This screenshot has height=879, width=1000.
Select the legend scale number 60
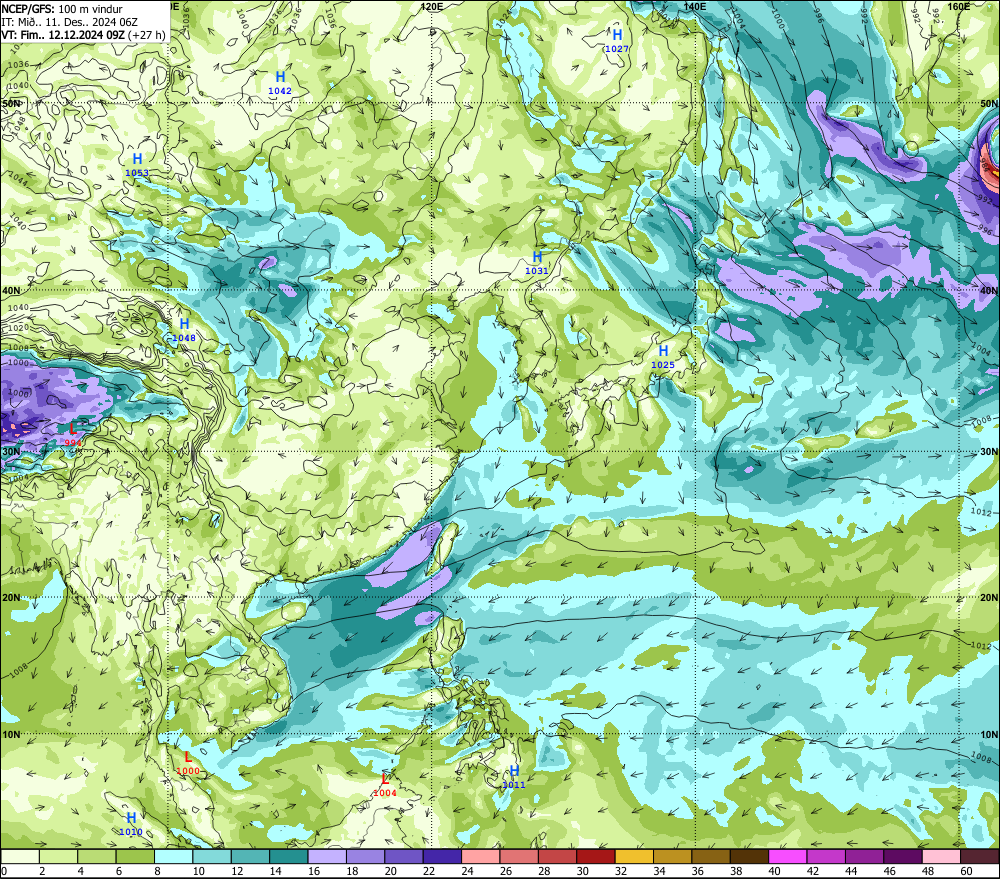(x=966, y=871)
